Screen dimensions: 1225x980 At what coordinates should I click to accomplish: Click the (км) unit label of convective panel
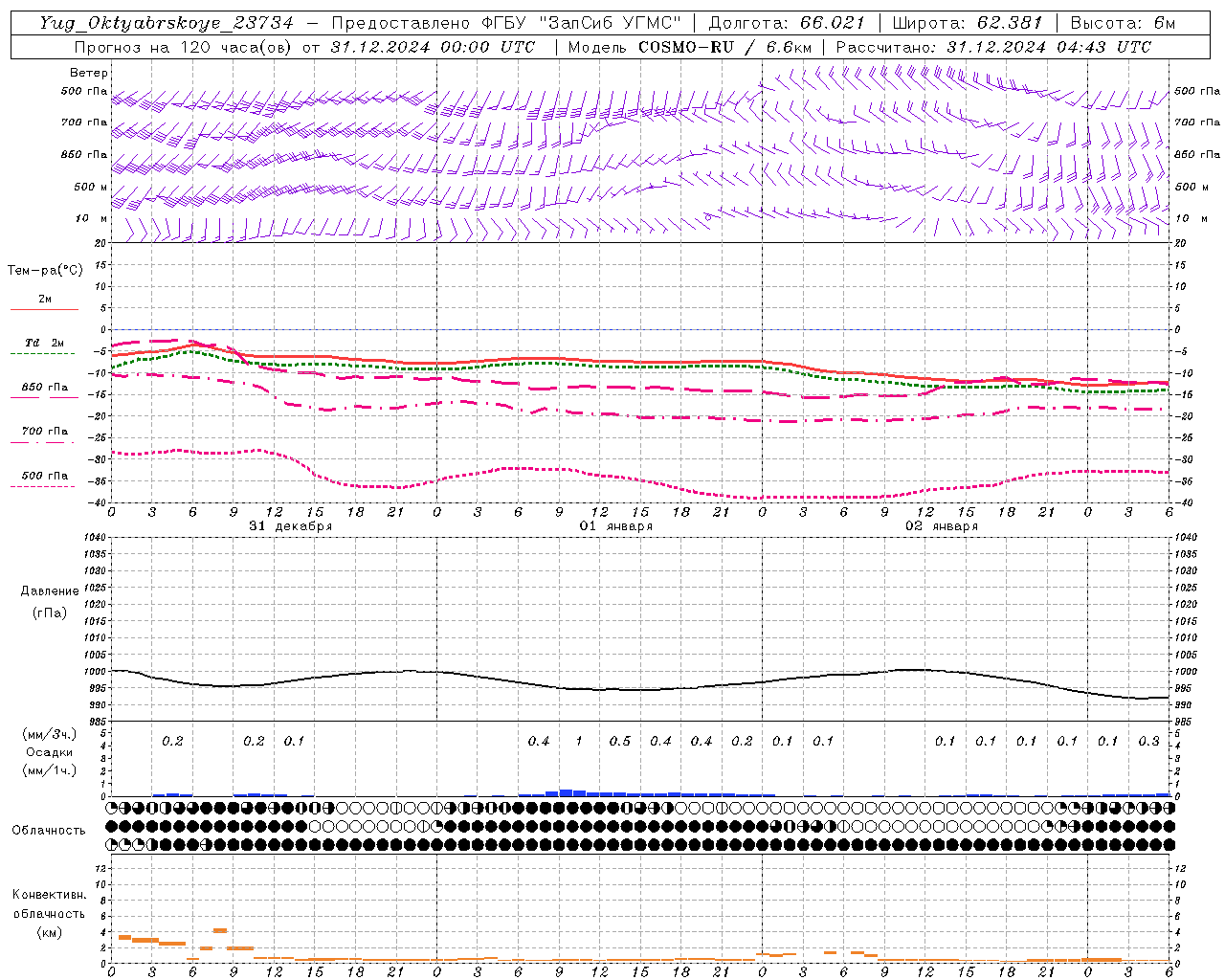[50, 932]
